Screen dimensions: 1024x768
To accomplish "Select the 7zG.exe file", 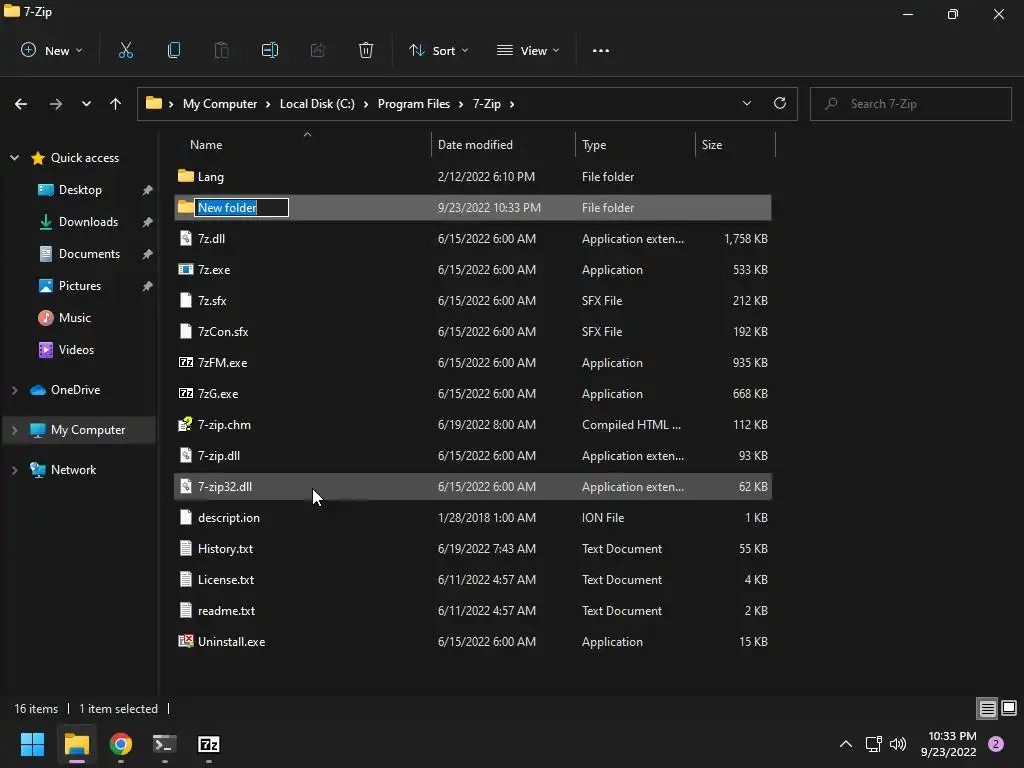I will [x=473, y=394].
